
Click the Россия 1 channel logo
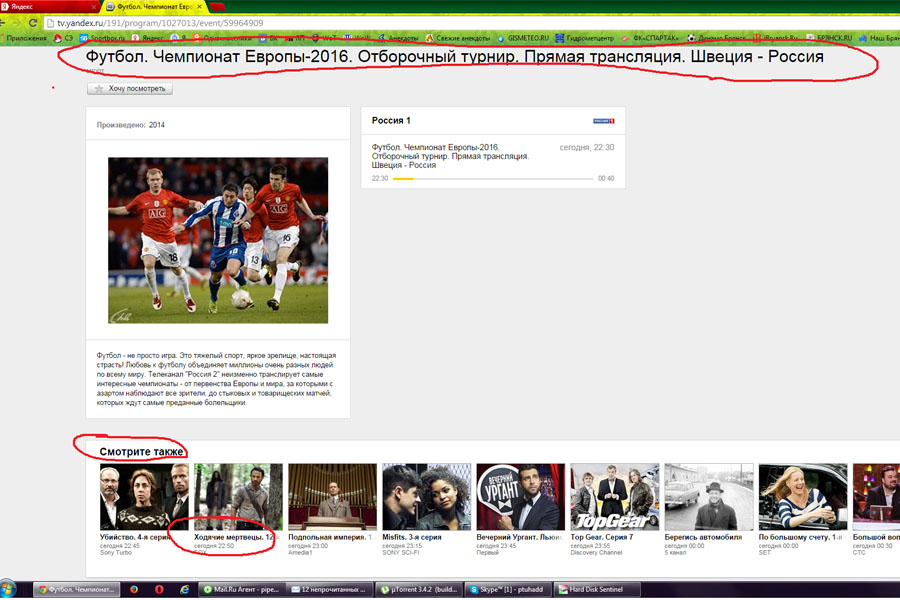[x=603, y=121]
